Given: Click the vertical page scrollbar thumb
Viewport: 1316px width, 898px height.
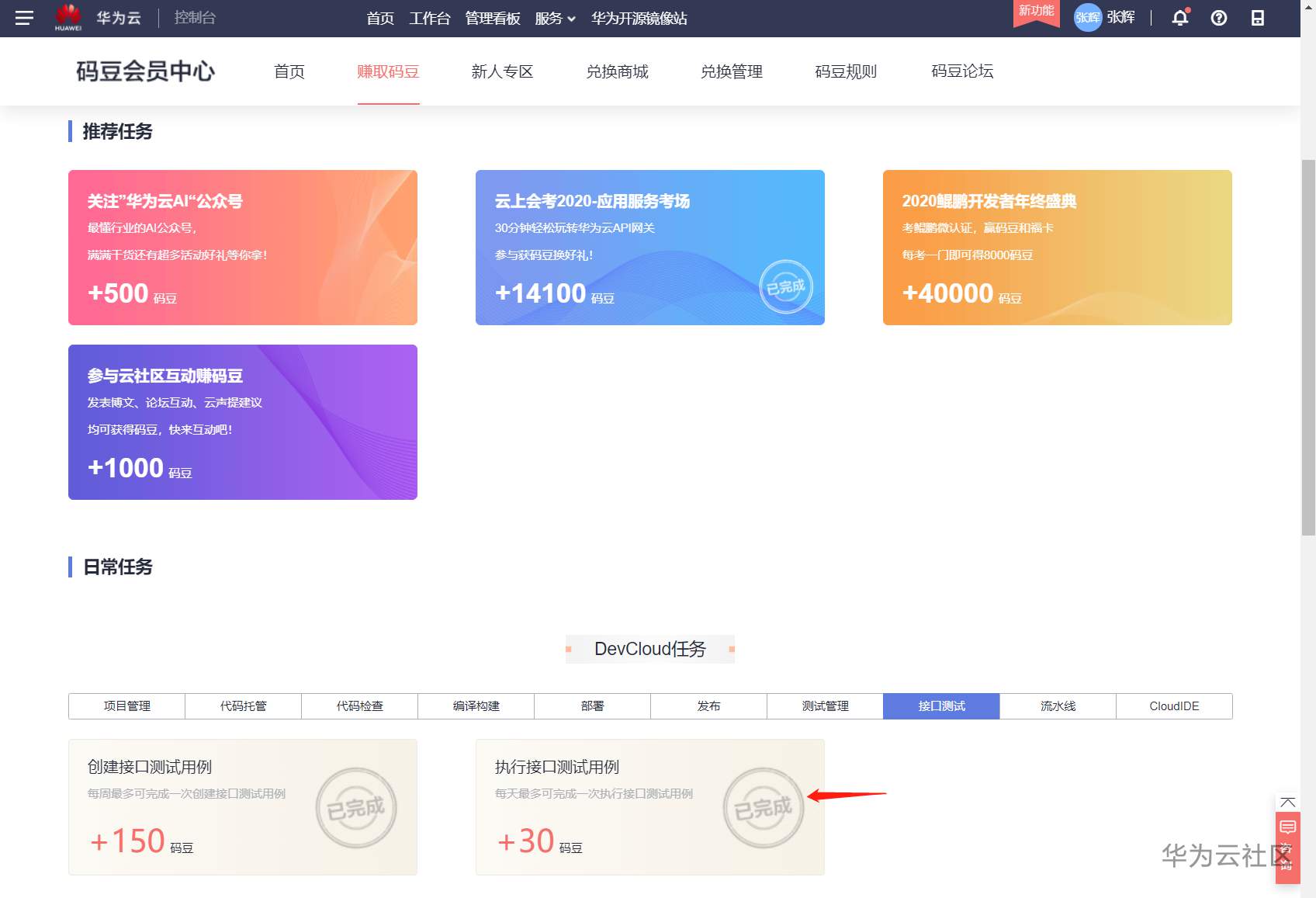Looking at the screenshot, I should pos(1308,346).
